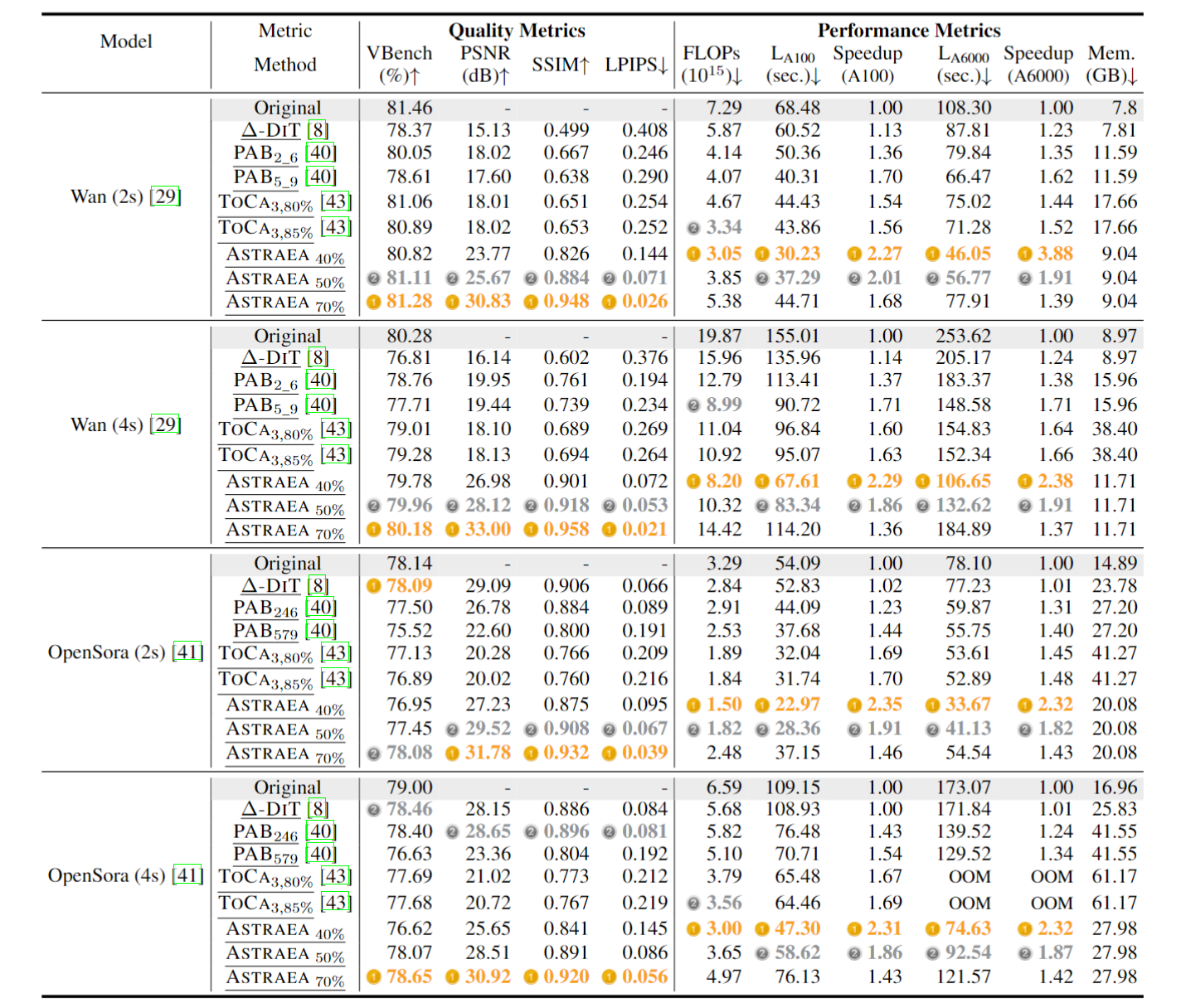Click the gold medal icon beside VBench 78.09

point(374,586)
